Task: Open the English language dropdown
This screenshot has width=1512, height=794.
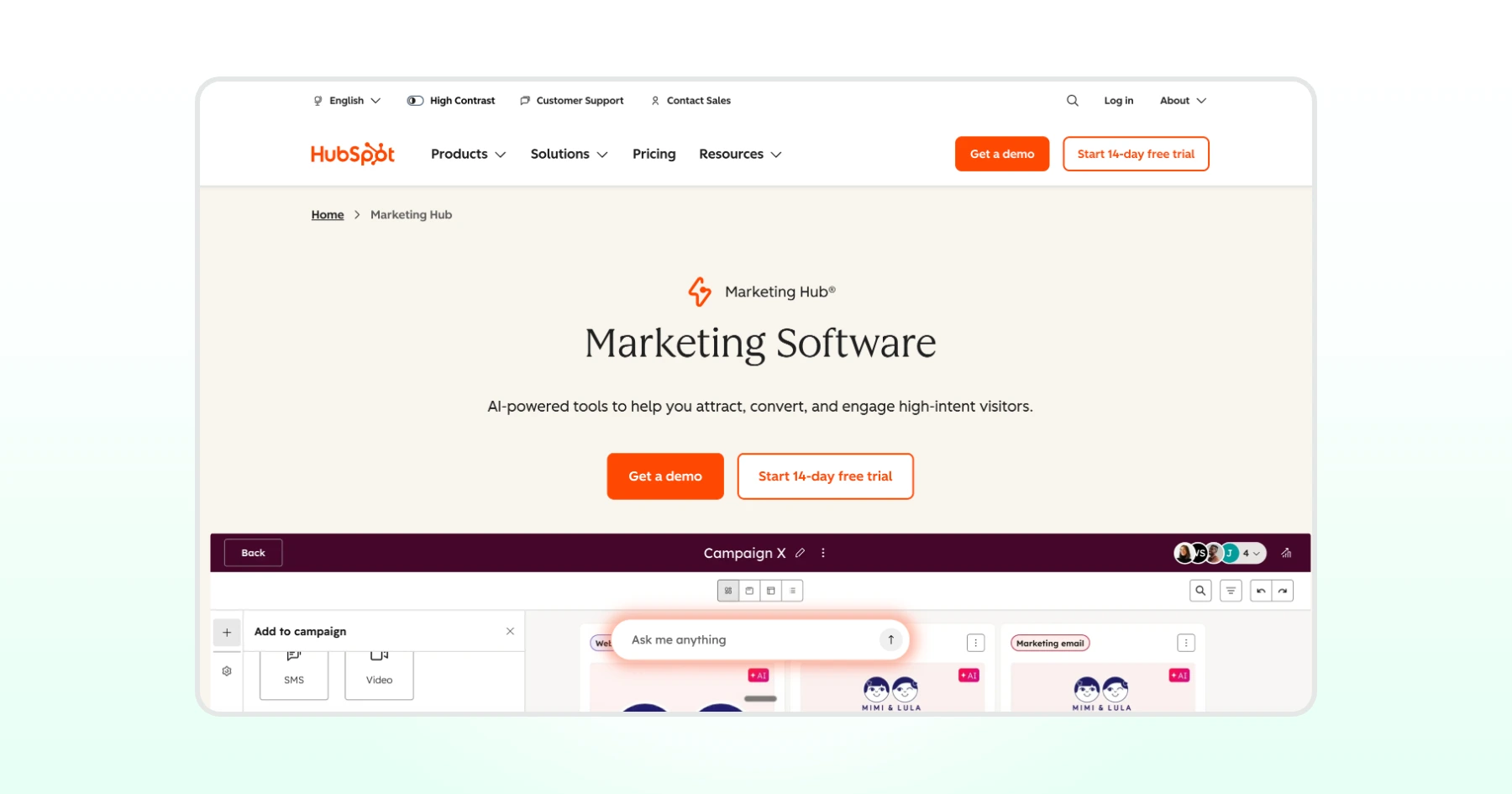Action: pos(347,101)
